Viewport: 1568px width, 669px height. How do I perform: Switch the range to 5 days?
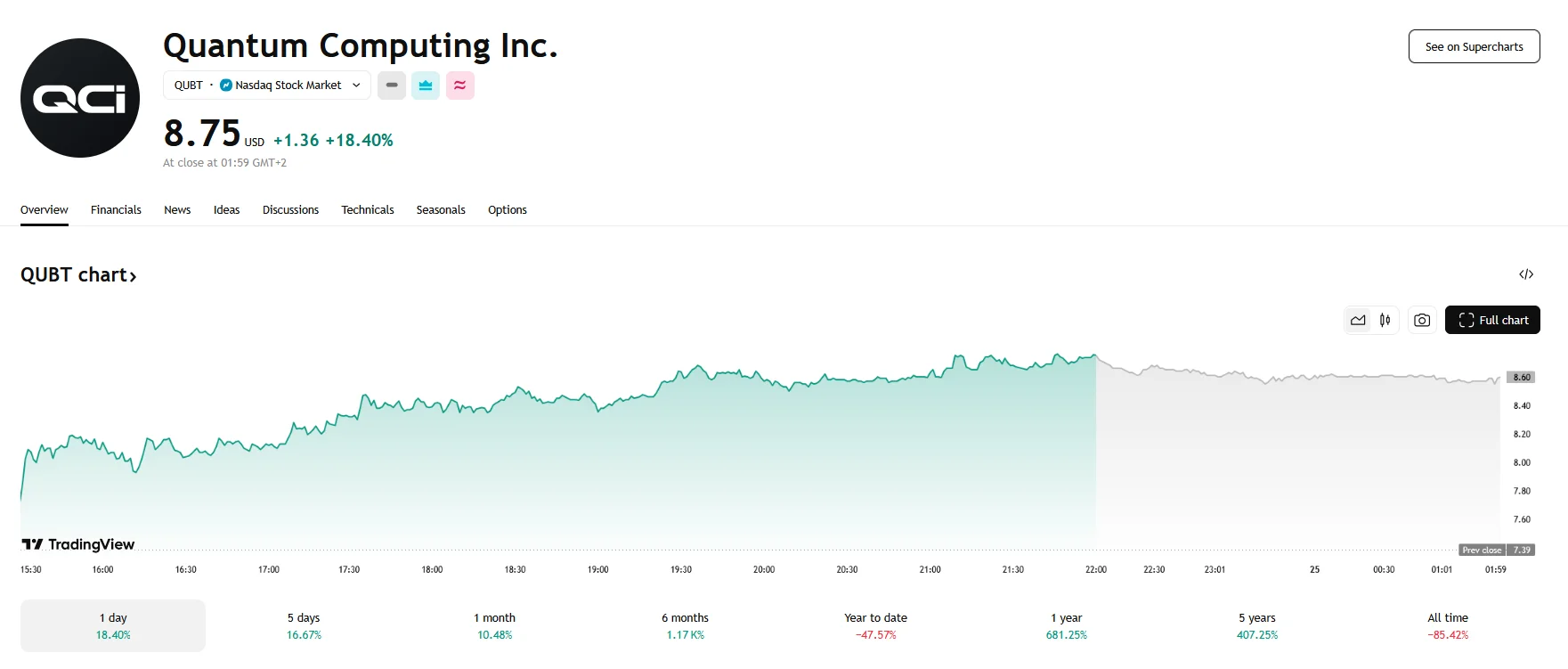304,624
